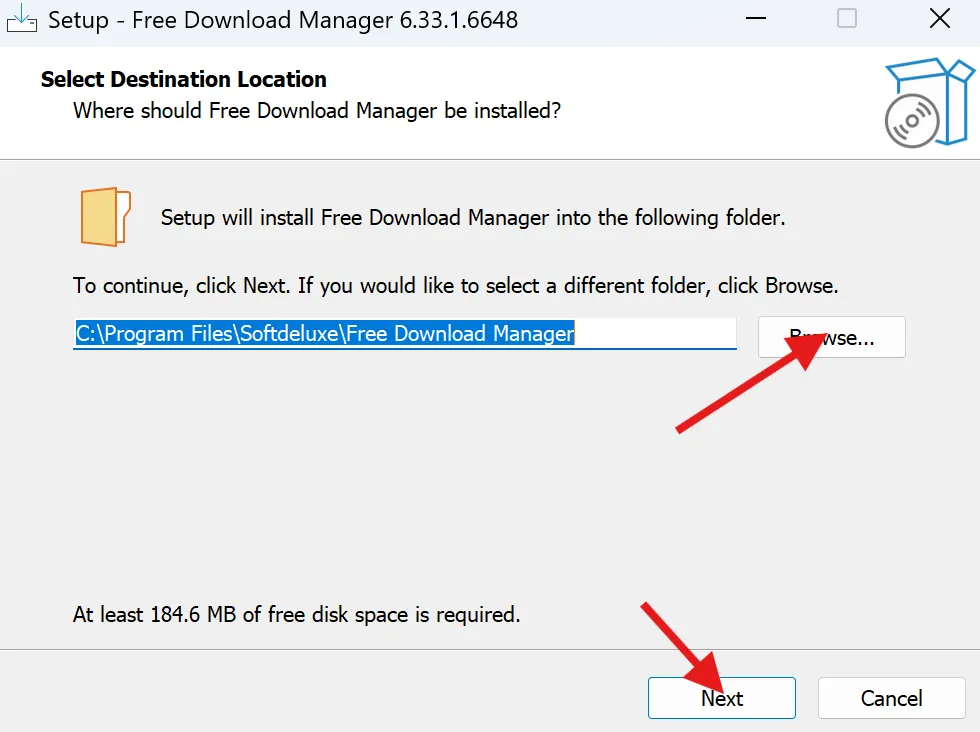Minimize the Setup window
The height and width of the screenshot is (732, 980).
(756, 19)
